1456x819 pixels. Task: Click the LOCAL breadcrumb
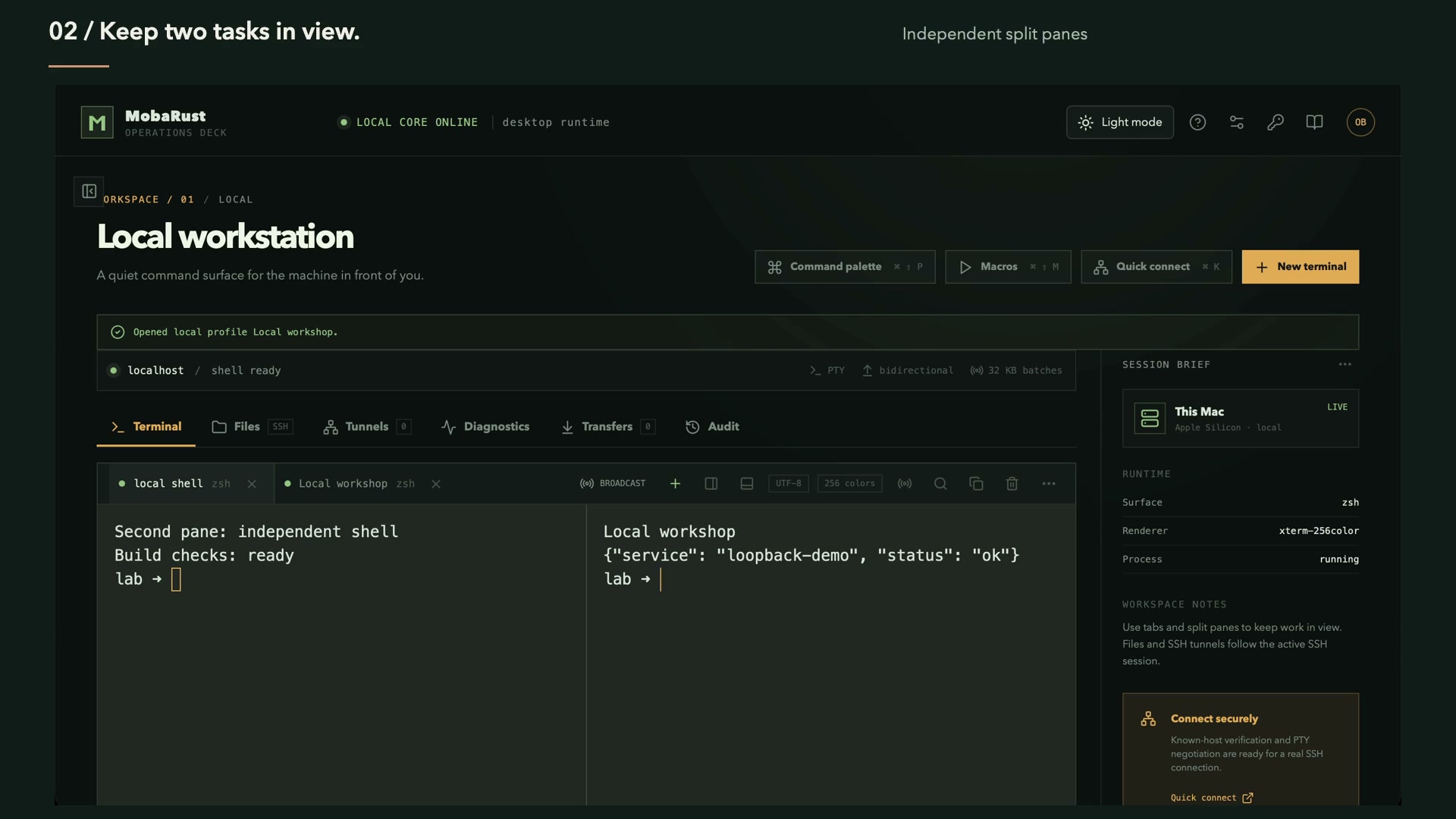pos(236,199)
